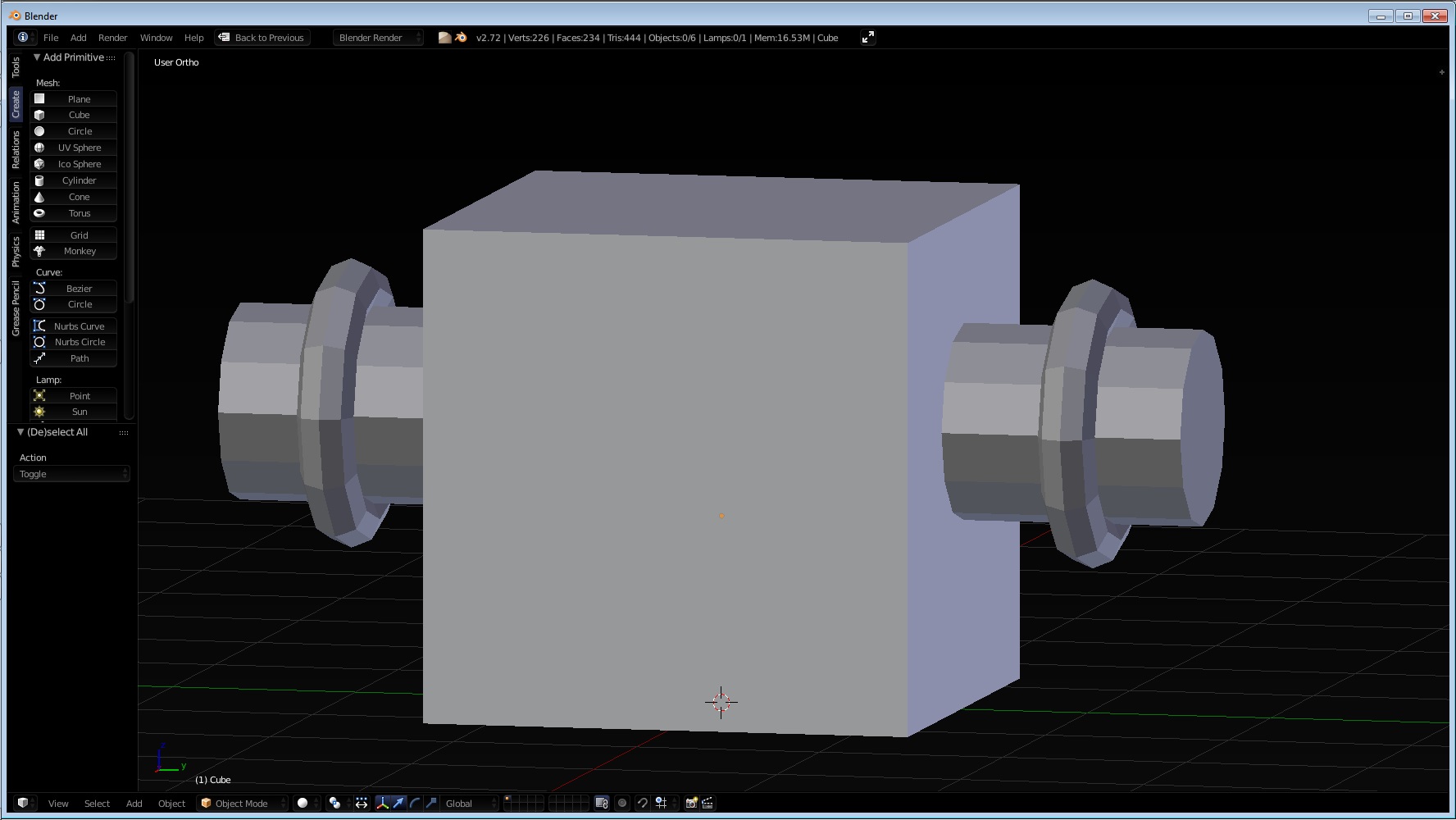The width and height of the screenshot is (1456, 820).
Task: Add a Nurbs Curve
Action: pyautogui.click(x=74, y=326)
